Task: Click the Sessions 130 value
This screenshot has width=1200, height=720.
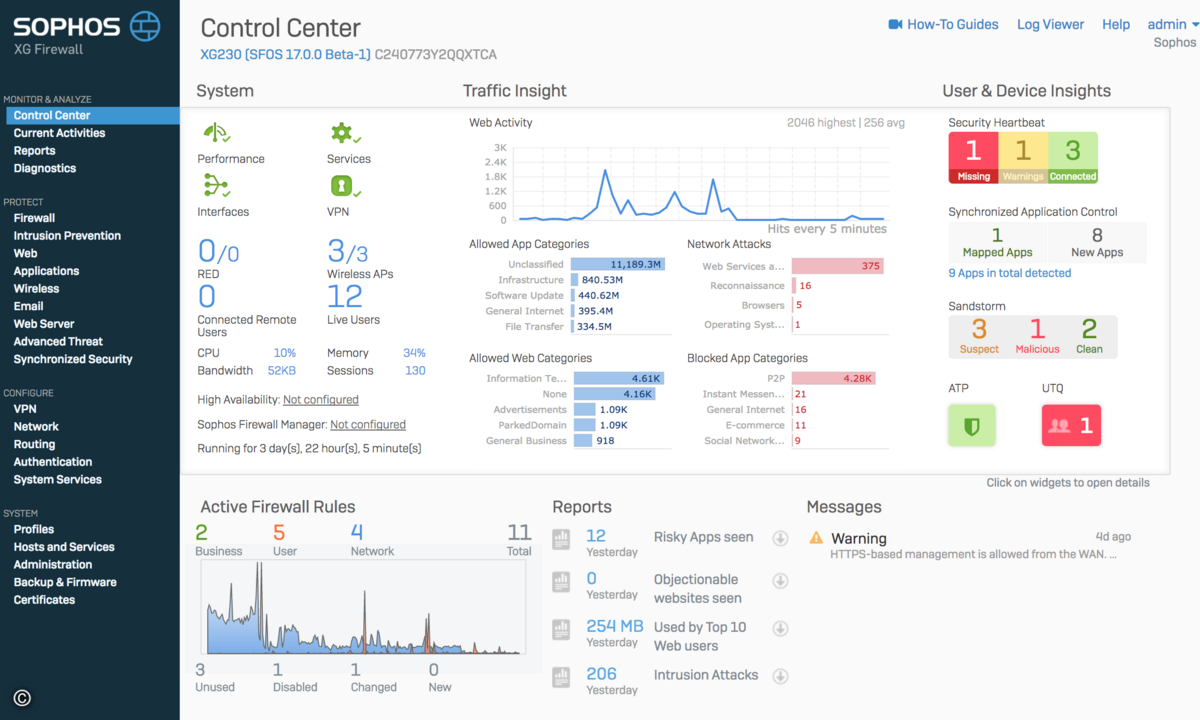Action: (x=415, y=371)
